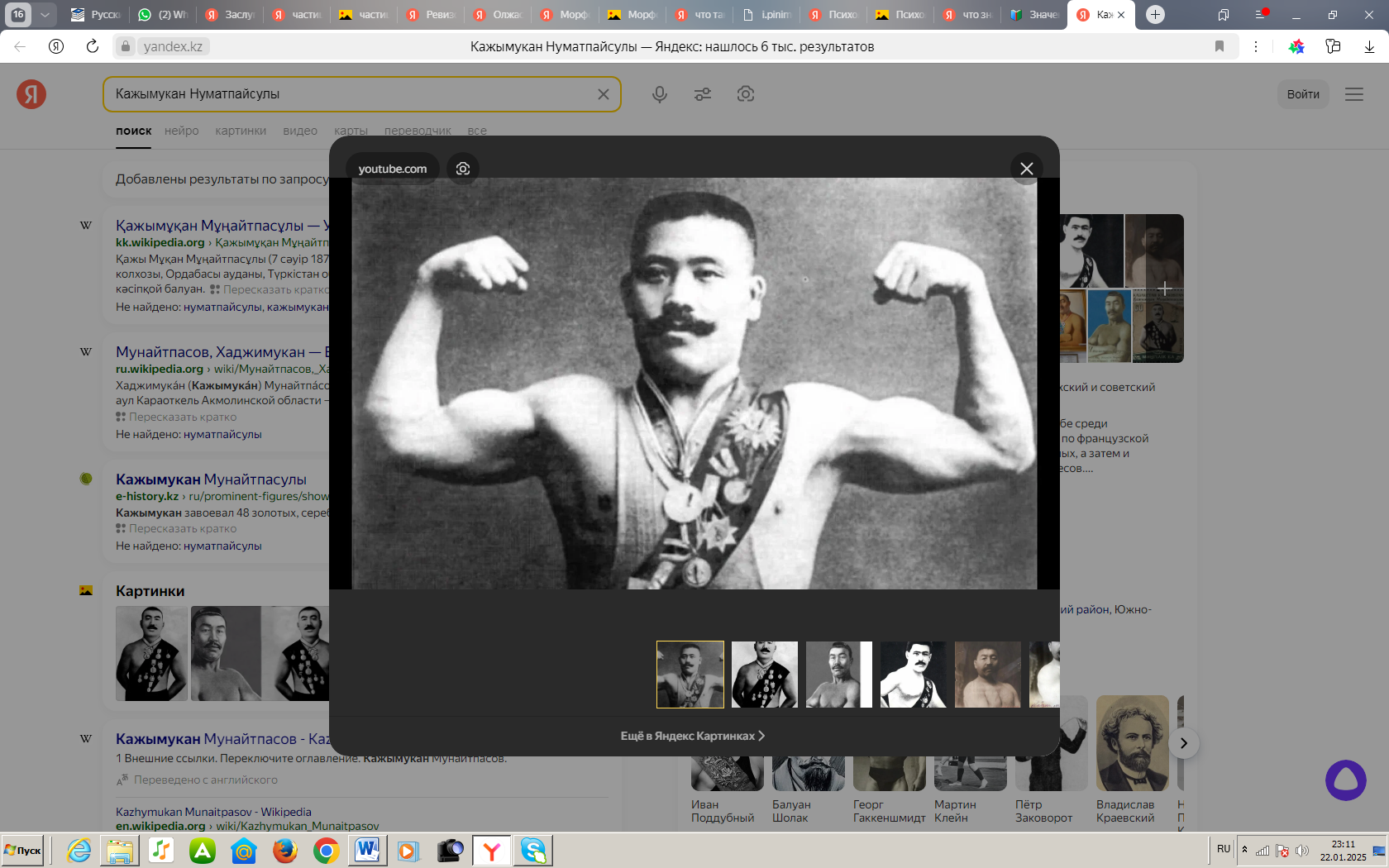The height and width of the screenshot is (868, 1389).
Task: Open search filter settings icon
Action: pos(703,94)
